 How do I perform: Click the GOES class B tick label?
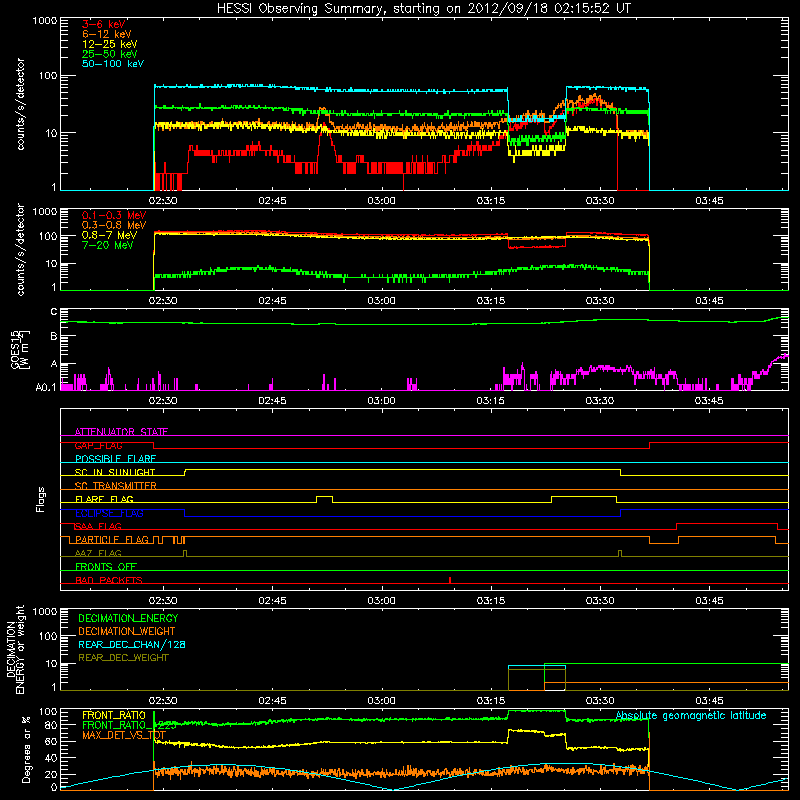54,336
